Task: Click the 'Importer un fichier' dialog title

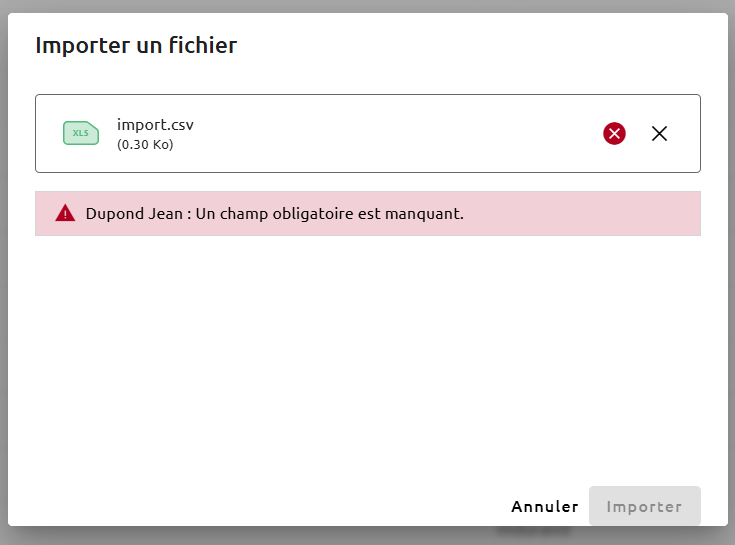Action: [136, 45]
